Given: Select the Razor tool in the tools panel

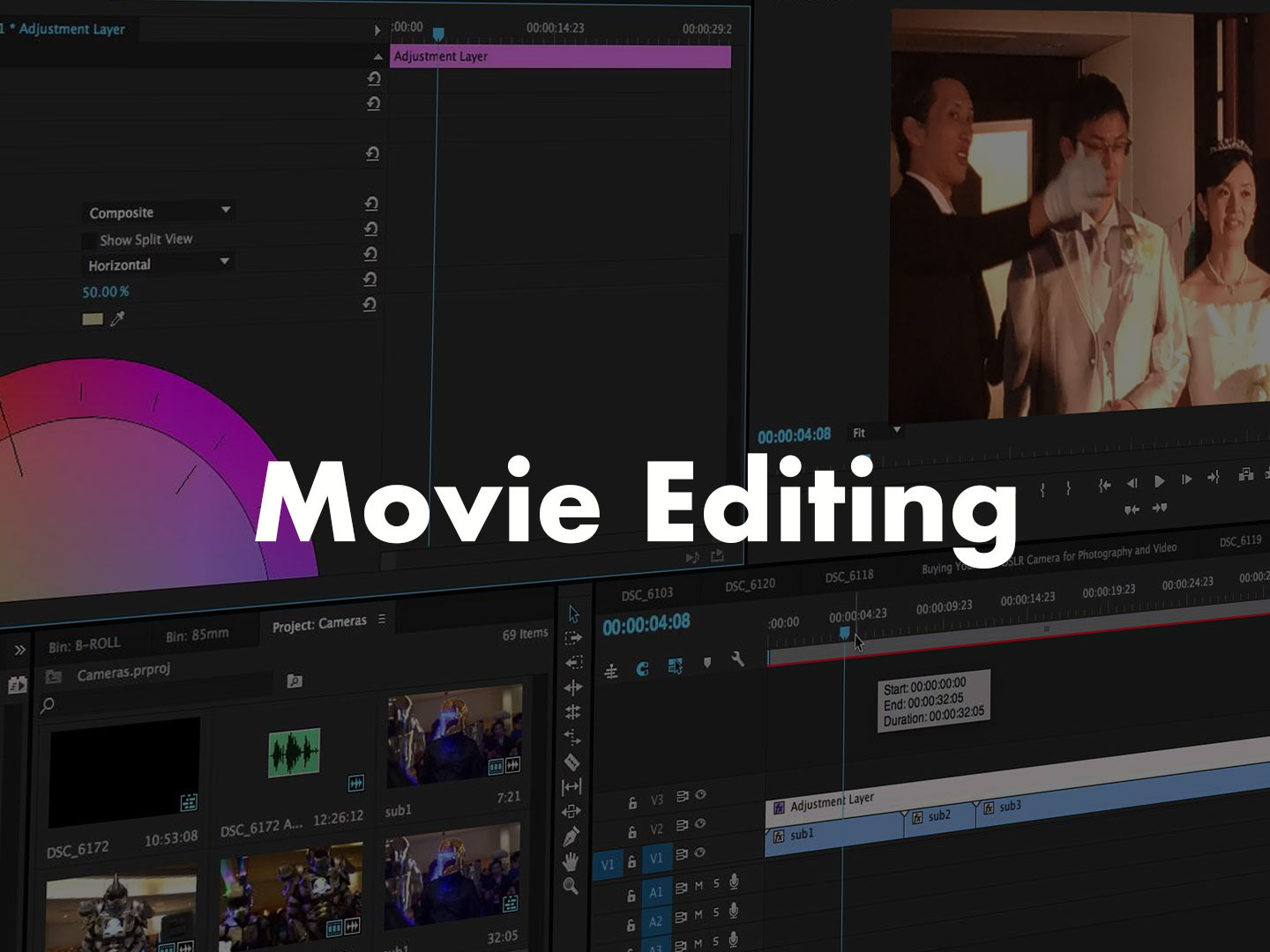Looking at the screenshot, I should coord(571,762).
